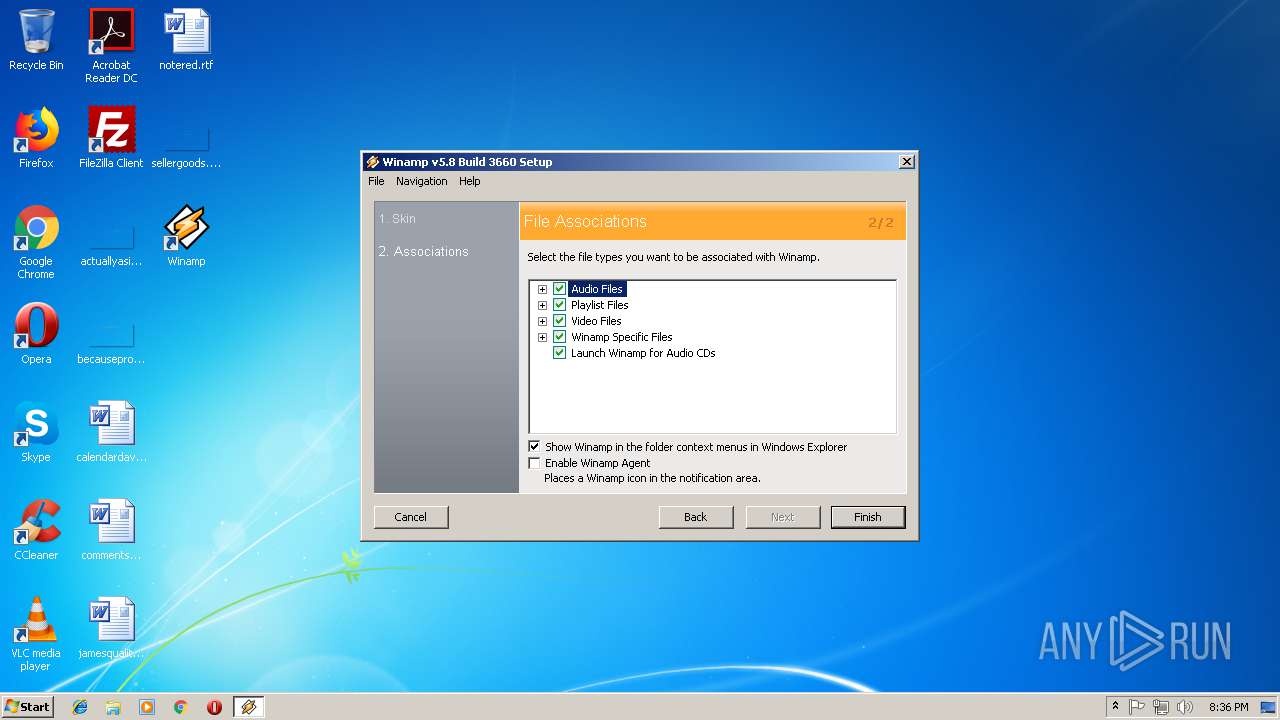Open the Help menu in Setup

(470, 181)
